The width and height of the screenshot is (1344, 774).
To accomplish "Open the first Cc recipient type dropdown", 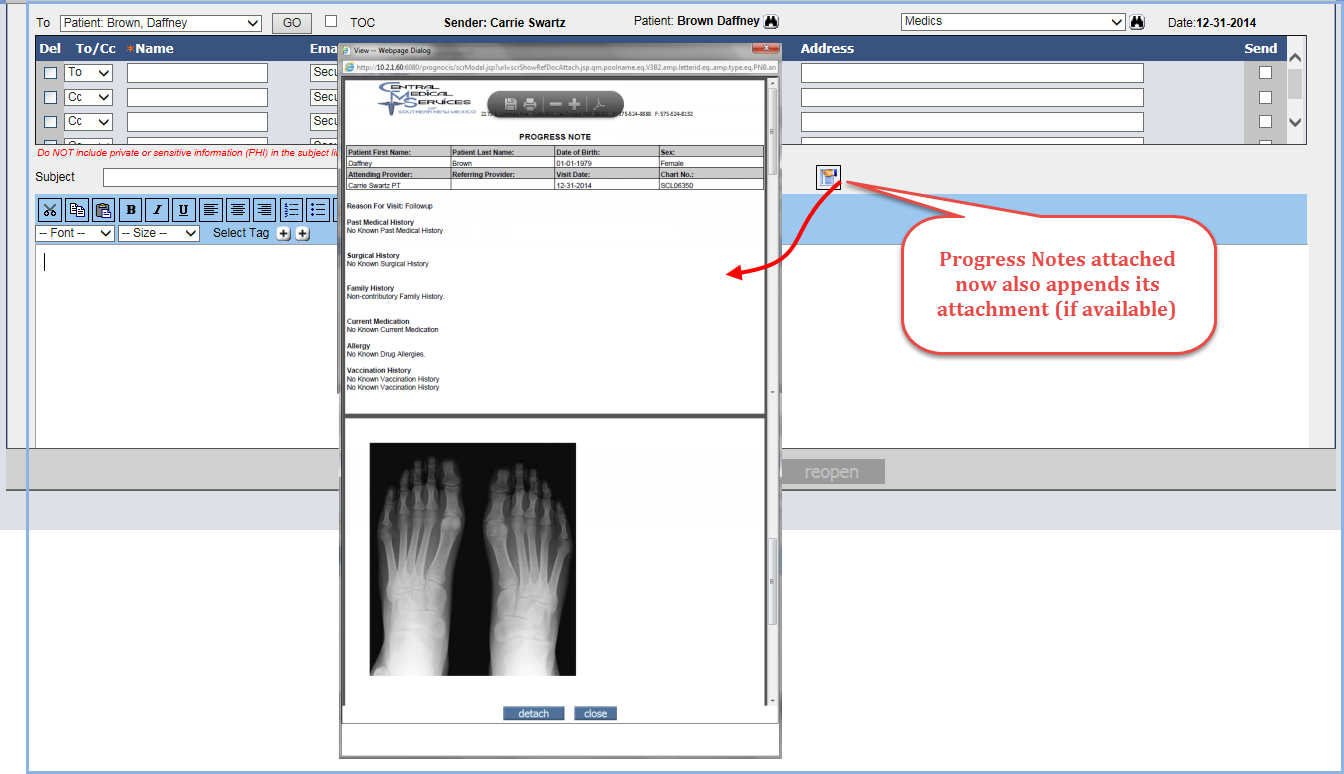I will [x=89, y=97].
